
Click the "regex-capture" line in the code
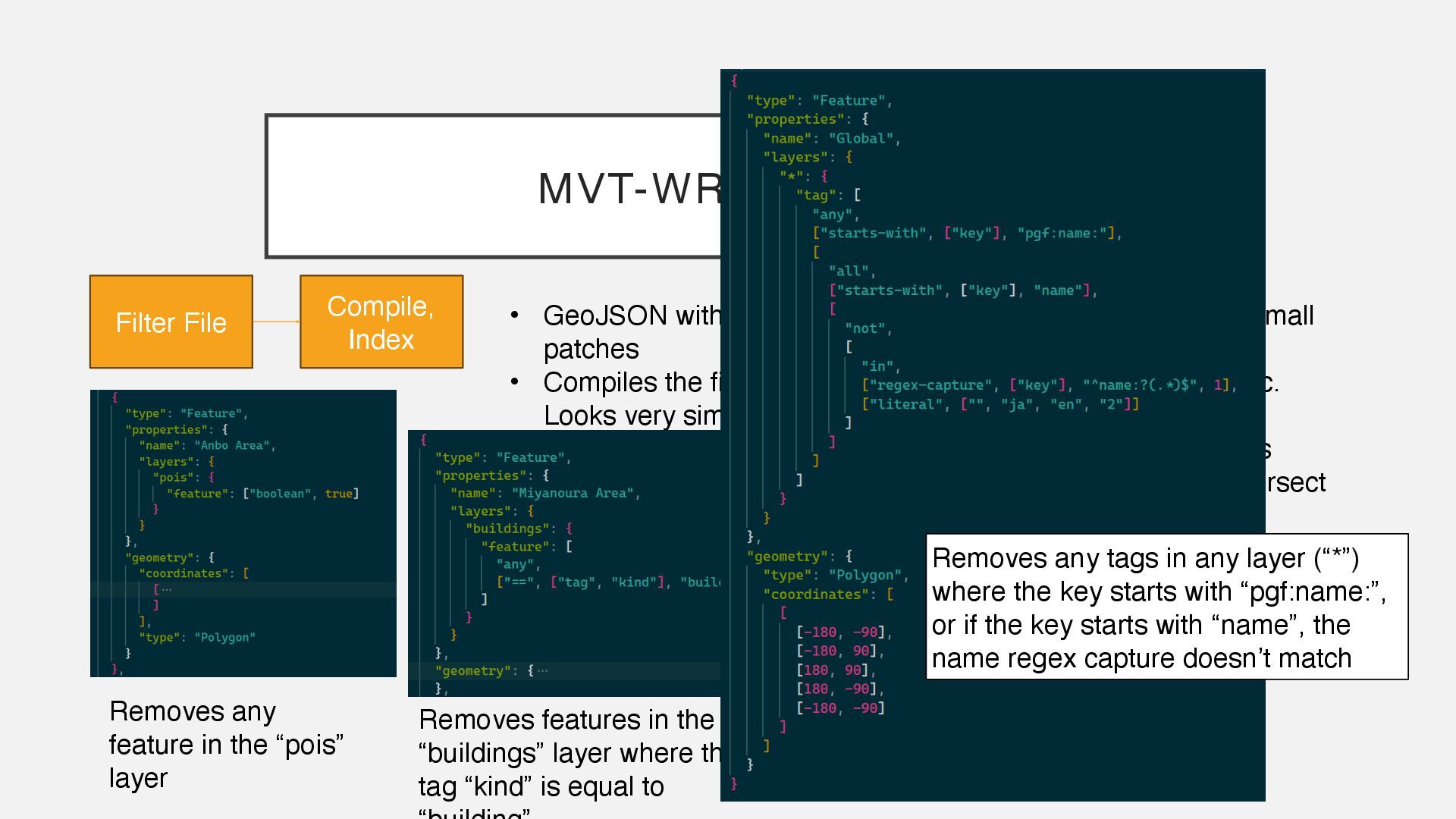pos(1049,385)
